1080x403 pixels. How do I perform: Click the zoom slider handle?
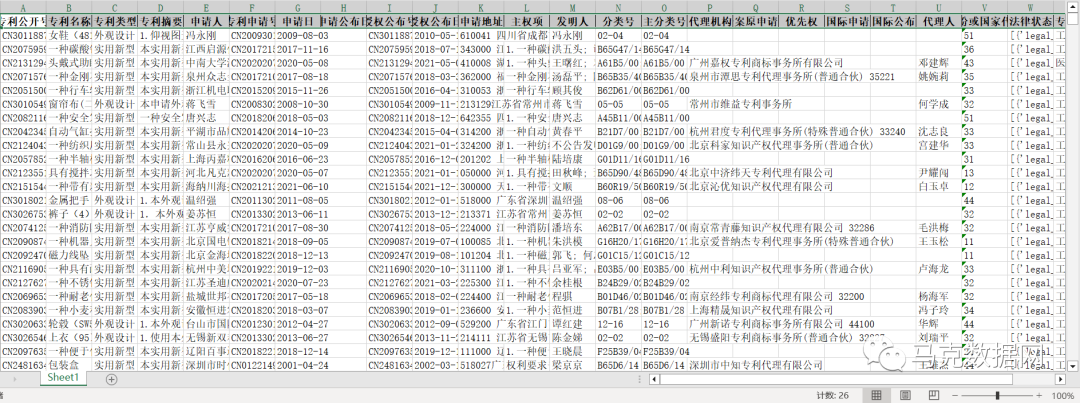[999, 395]
